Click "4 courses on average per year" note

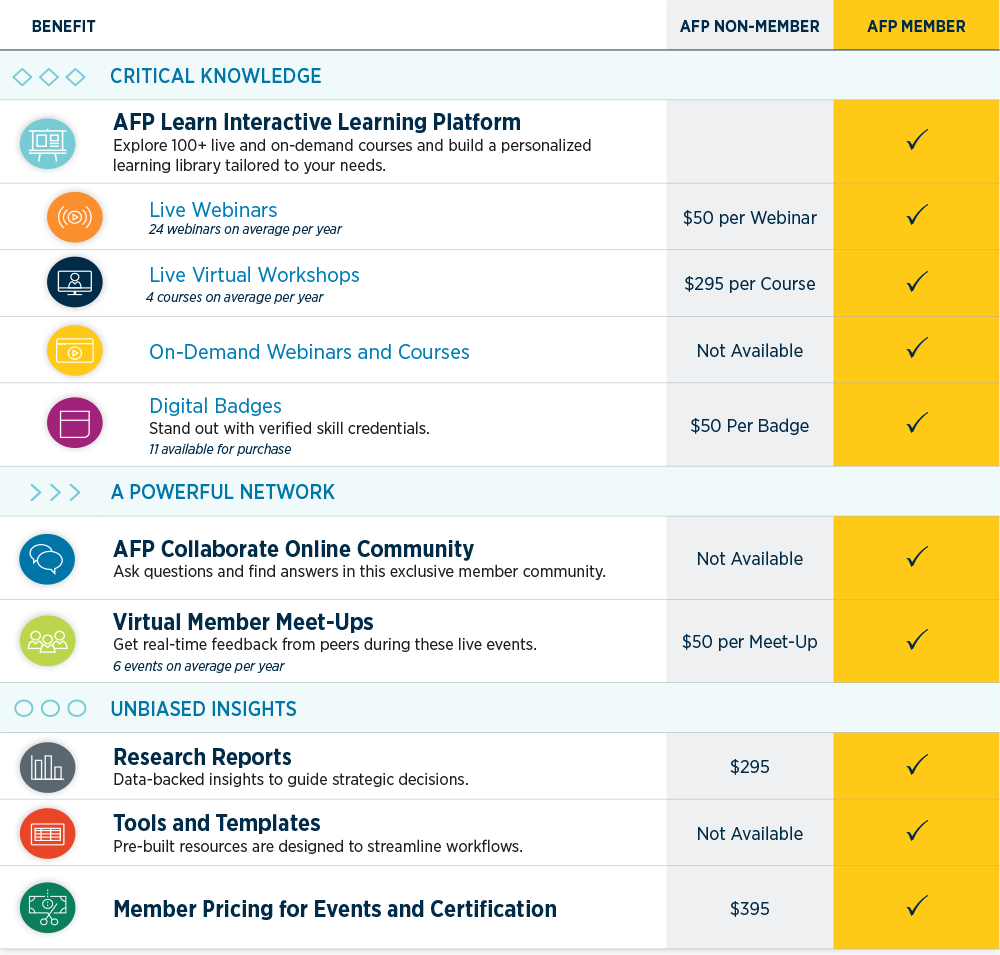[x=235, y=298]
